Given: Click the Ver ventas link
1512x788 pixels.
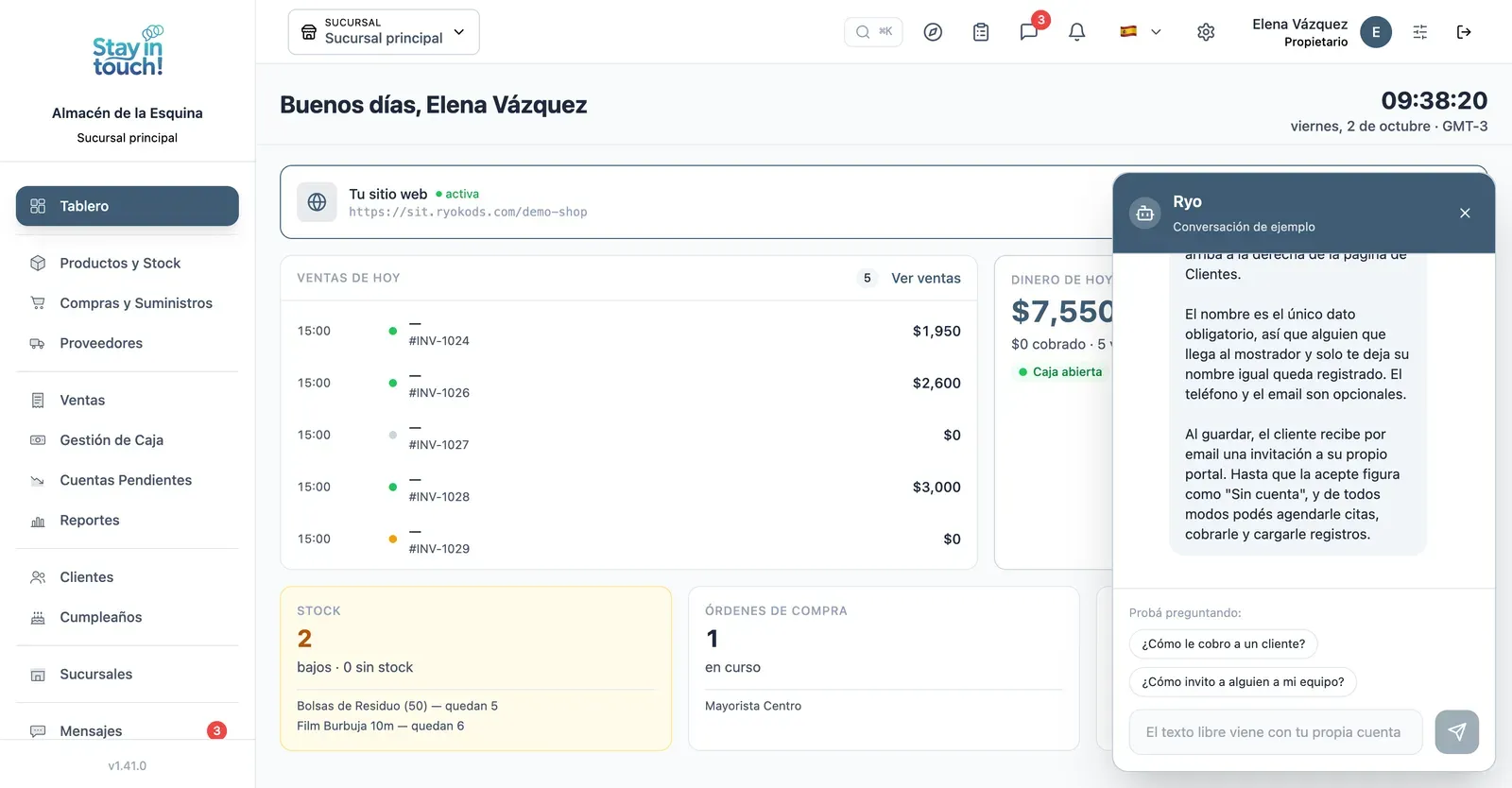Looking at the screenshot, I should pyautogui.click(x=926, y=278).
